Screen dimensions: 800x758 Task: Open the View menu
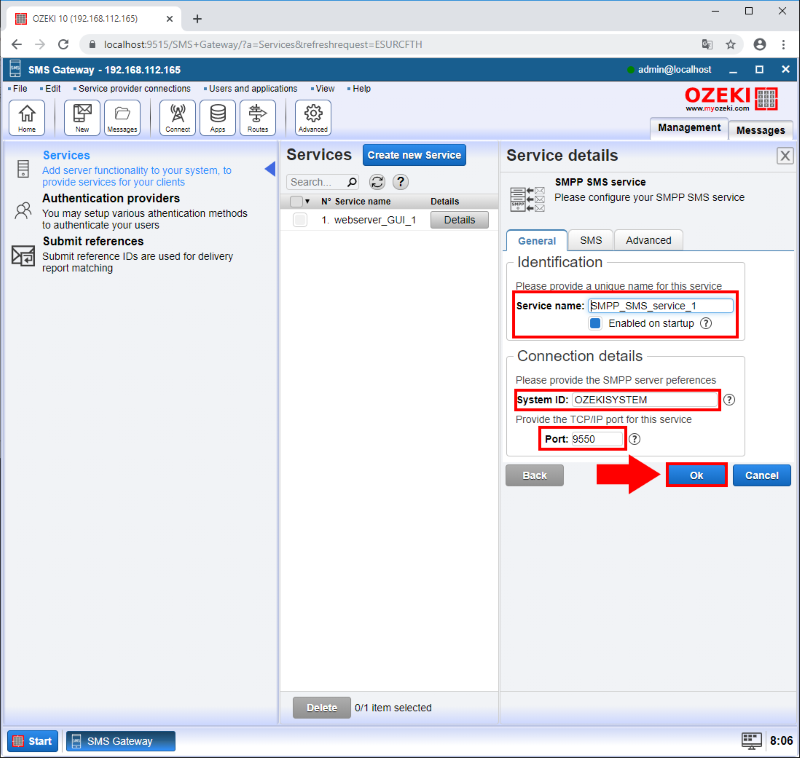tap(325, 89)
